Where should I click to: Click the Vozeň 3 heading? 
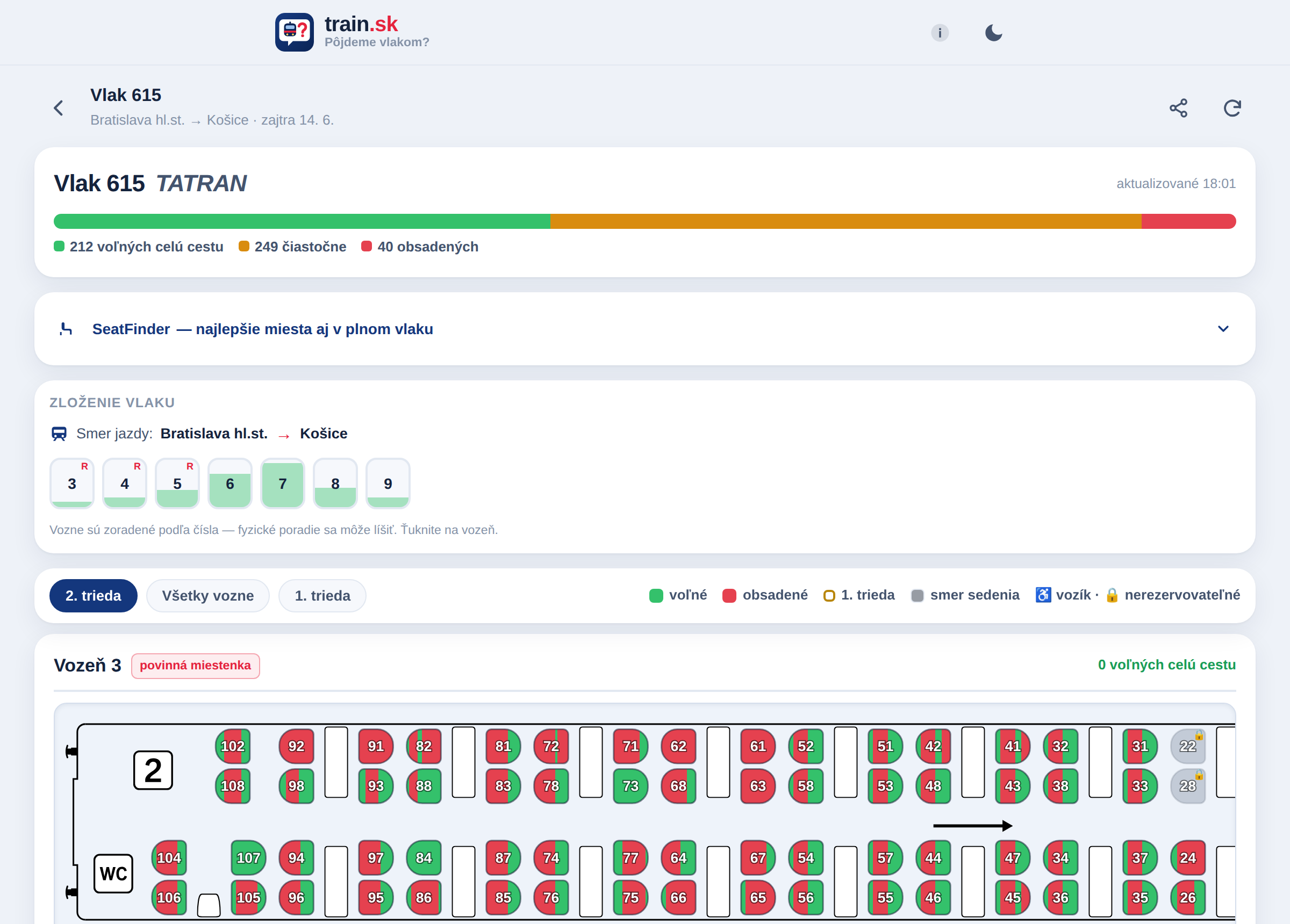pyautogui.click(x=88, y=665)
